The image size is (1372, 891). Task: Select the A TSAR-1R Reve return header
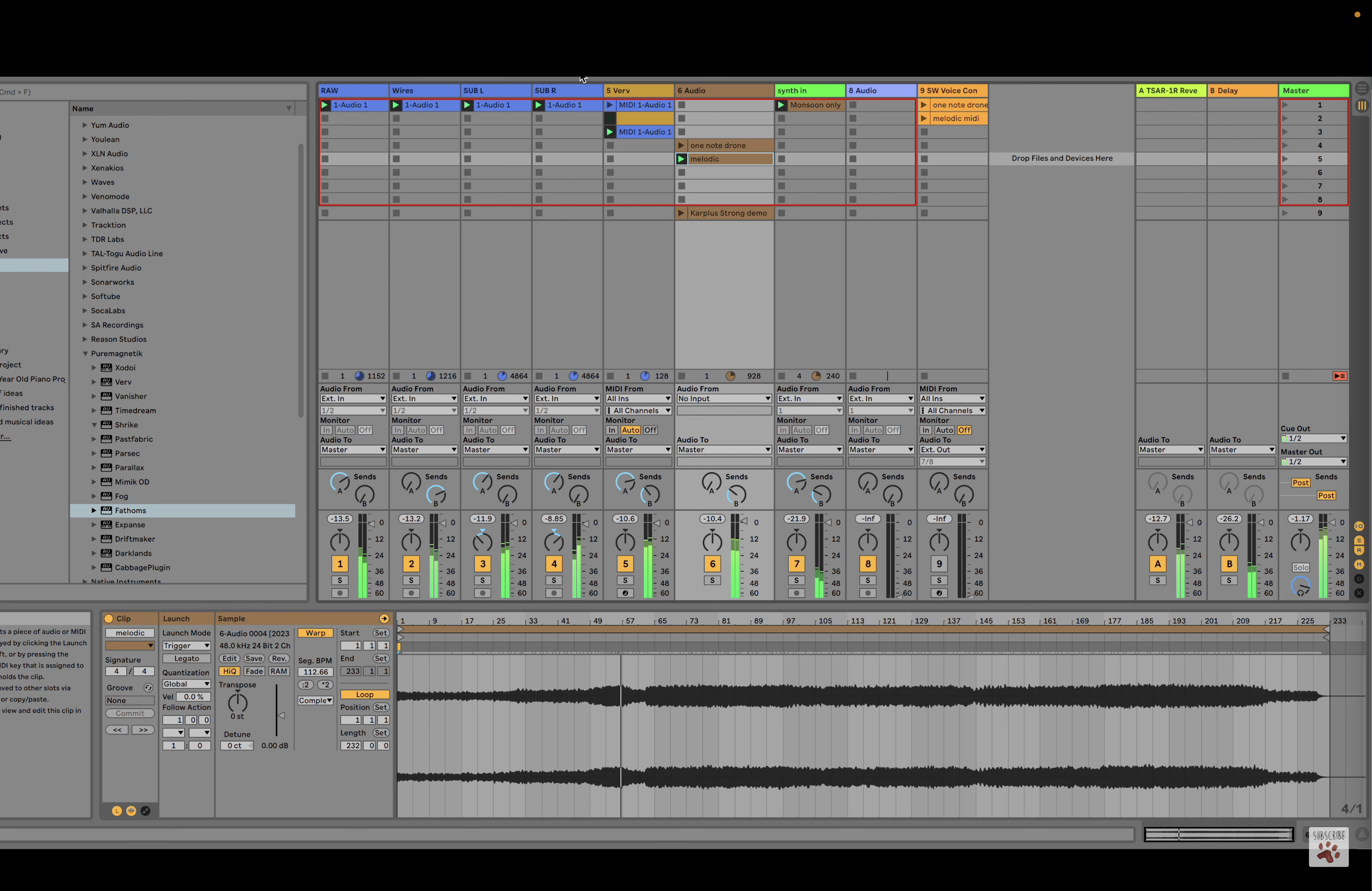(1170, 90)
